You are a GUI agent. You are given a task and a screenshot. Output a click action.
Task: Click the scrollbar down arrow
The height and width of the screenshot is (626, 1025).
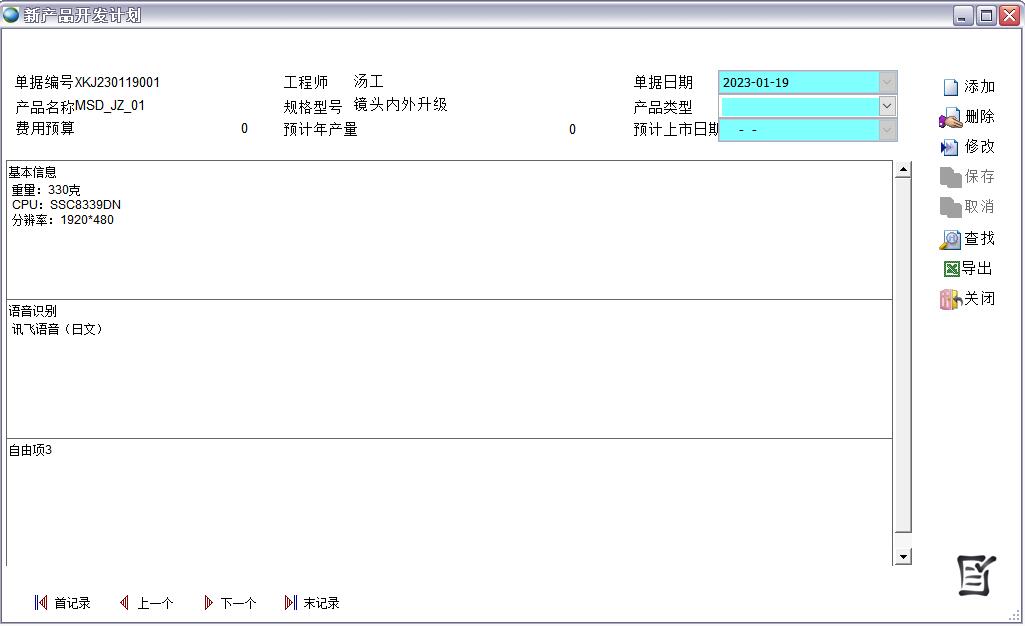tap(903, 557)
